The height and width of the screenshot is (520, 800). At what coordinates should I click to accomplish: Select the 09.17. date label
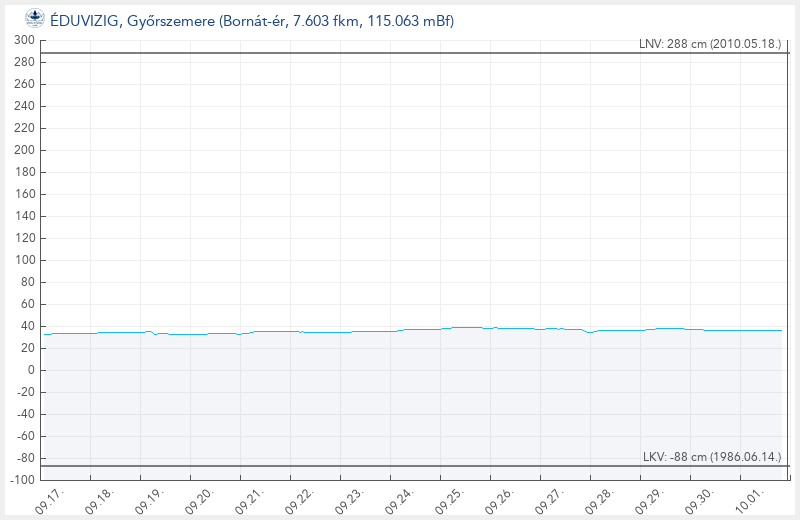(x=50, y=500)
